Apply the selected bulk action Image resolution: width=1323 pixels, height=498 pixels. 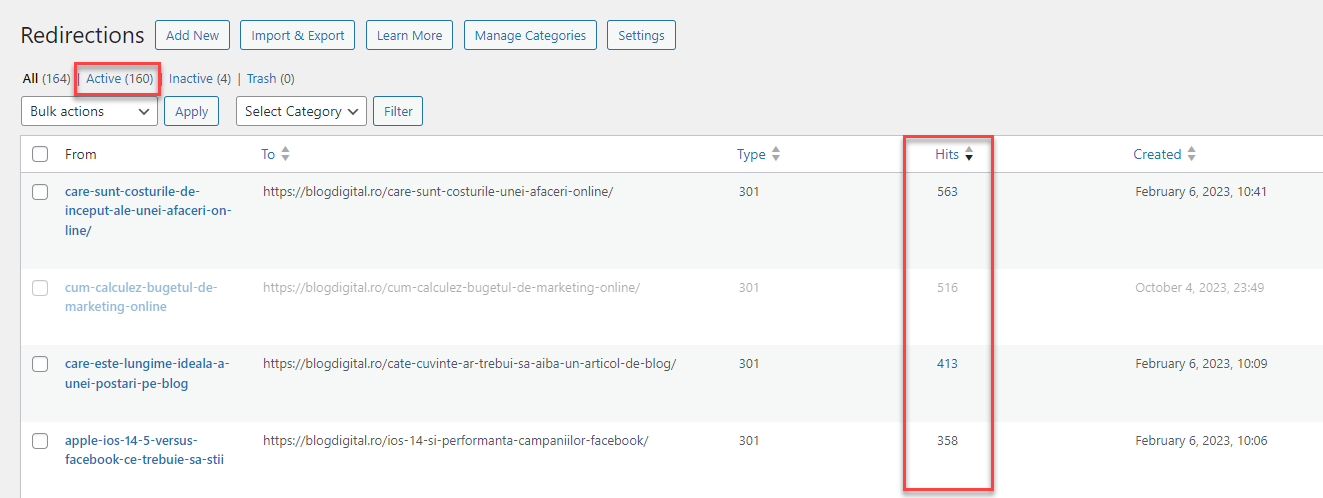point(191,111)
